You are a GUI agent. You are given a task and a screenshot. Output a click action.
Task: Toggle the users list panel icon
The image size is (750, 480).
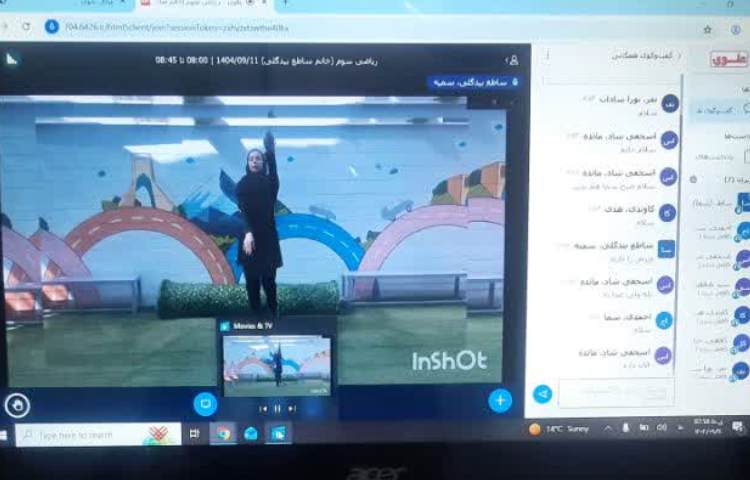point(512,60)
